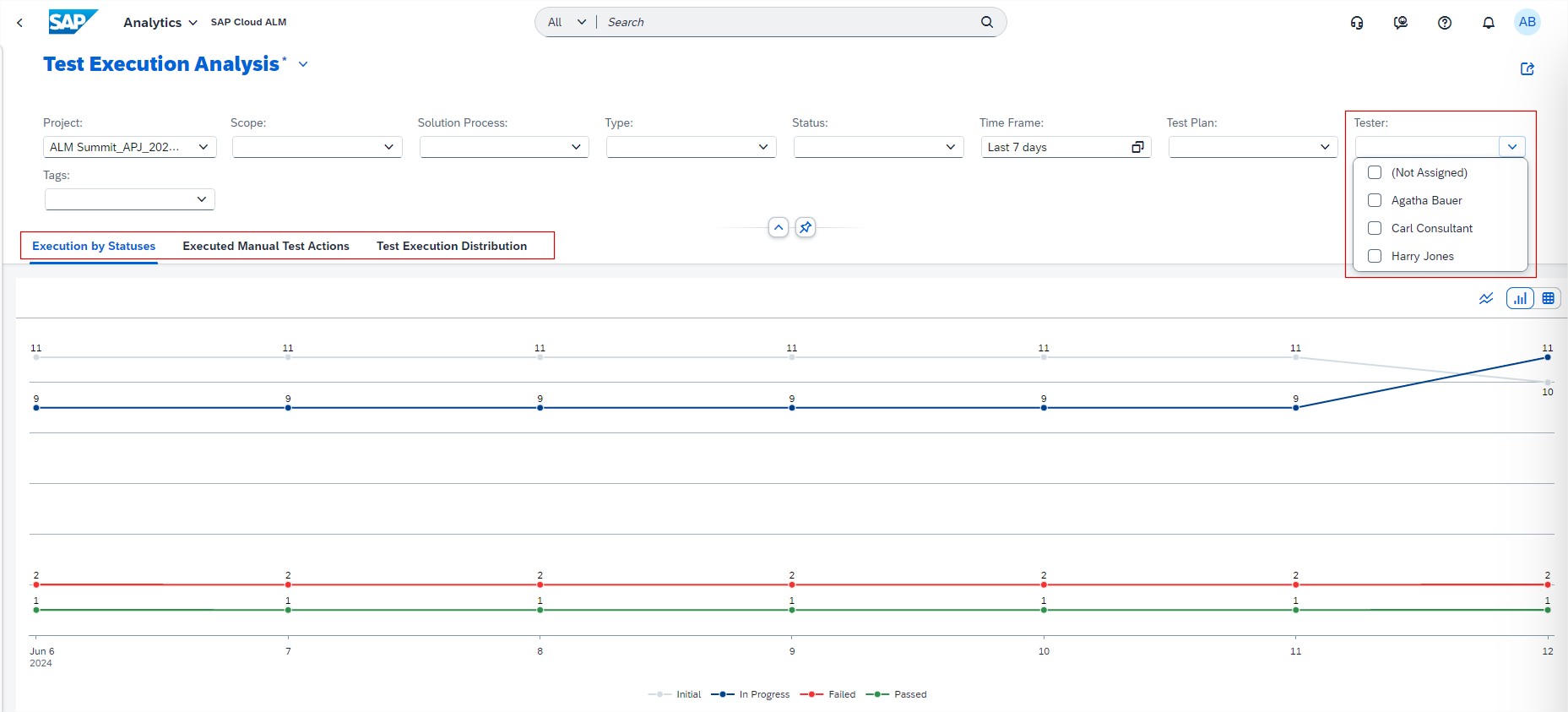Open the AB user profile avatar
The height and width of the screenshot is (712, 1568).
point(1527,22)
